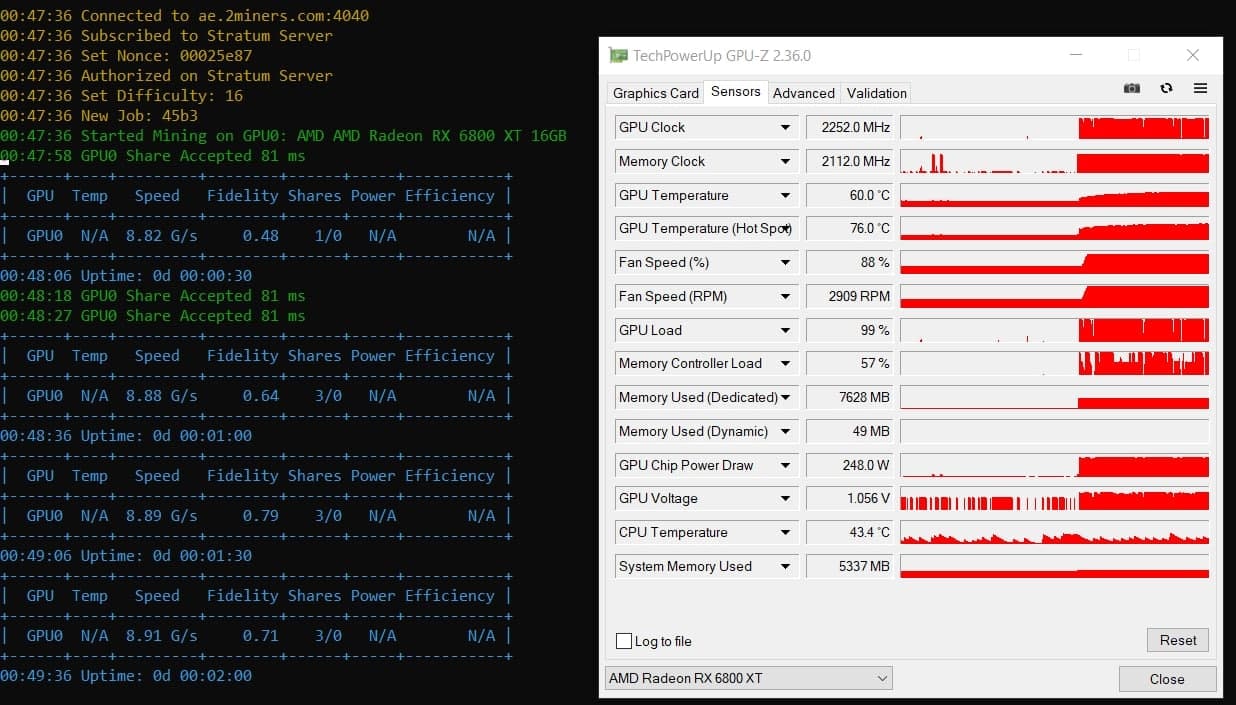Click the Hot Spot value 76.0 °C
1236x705 pixels.
(849, 228)
